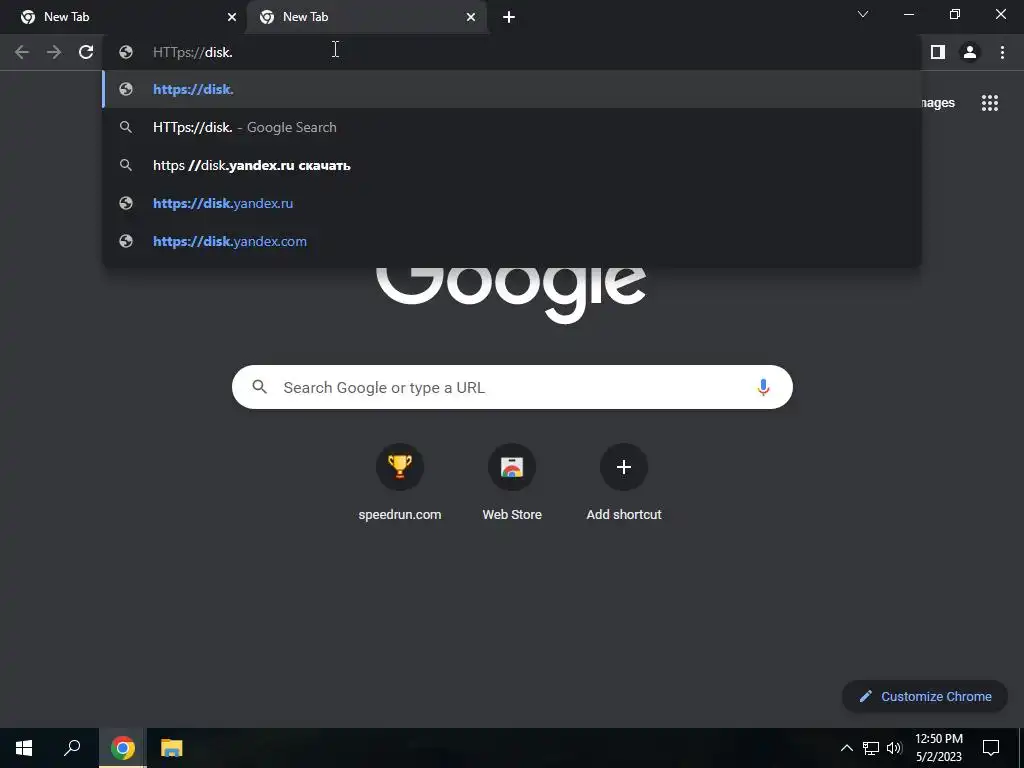This screenshot has width=1024, height=768.
Task: Click Customize Chrome button
Action: click(x=925, y=696)
